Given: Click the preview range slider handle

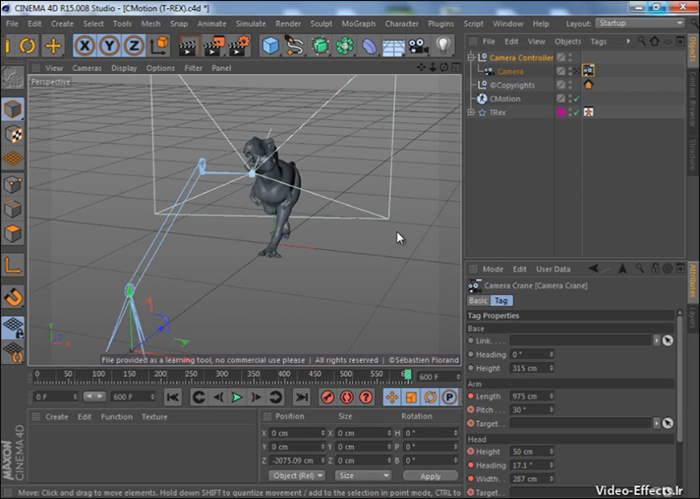Looking at the screenshot, I should click(x=95, y=396).
